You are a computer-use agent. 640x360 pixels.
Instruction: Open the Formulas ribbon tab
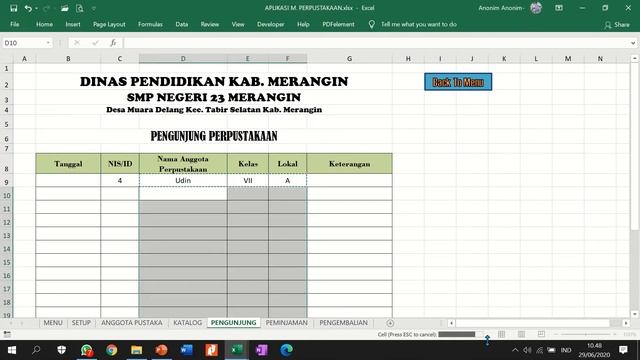tap(150, 24)
